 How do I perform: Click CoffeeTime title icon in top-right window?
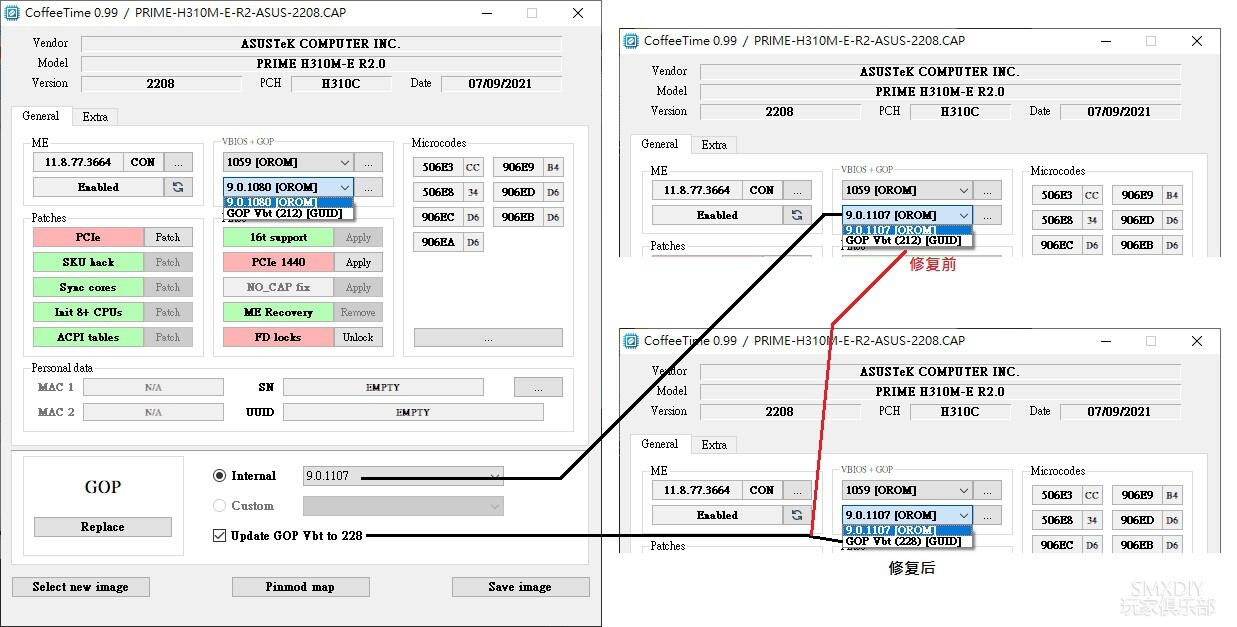631,41
